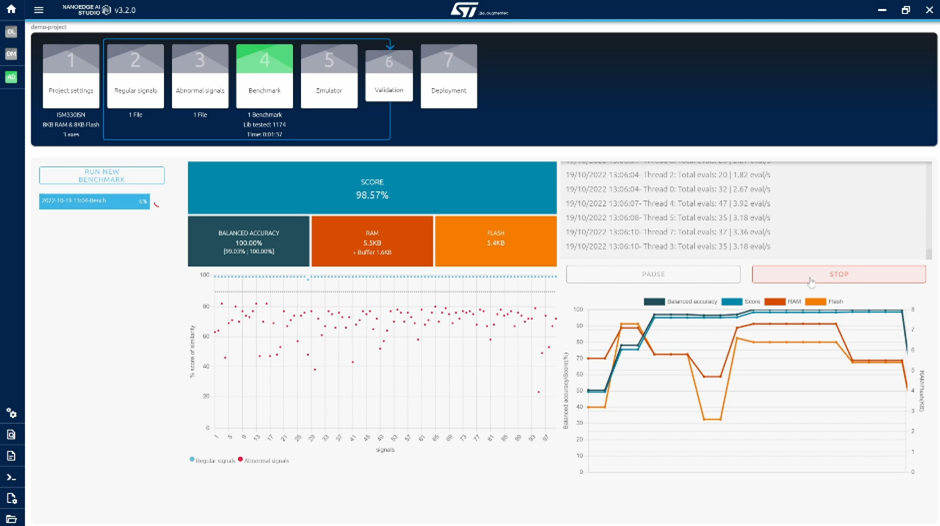Toggle Balanced accuracy series in legend
This screenshot has width=940, height=526.
coord(680,302)
